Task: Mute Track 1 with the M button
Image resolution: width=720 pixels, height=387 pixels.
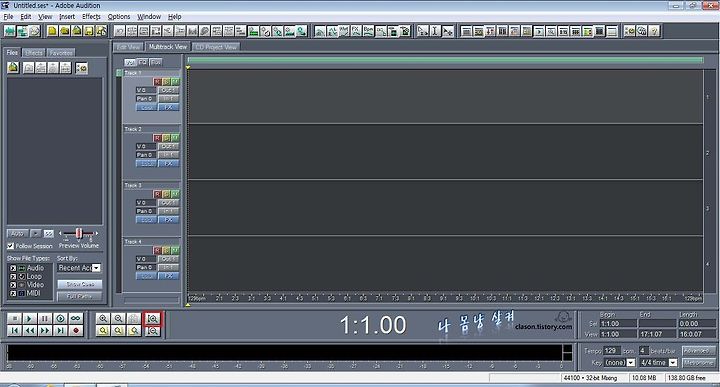Action: tap(174, 82)
